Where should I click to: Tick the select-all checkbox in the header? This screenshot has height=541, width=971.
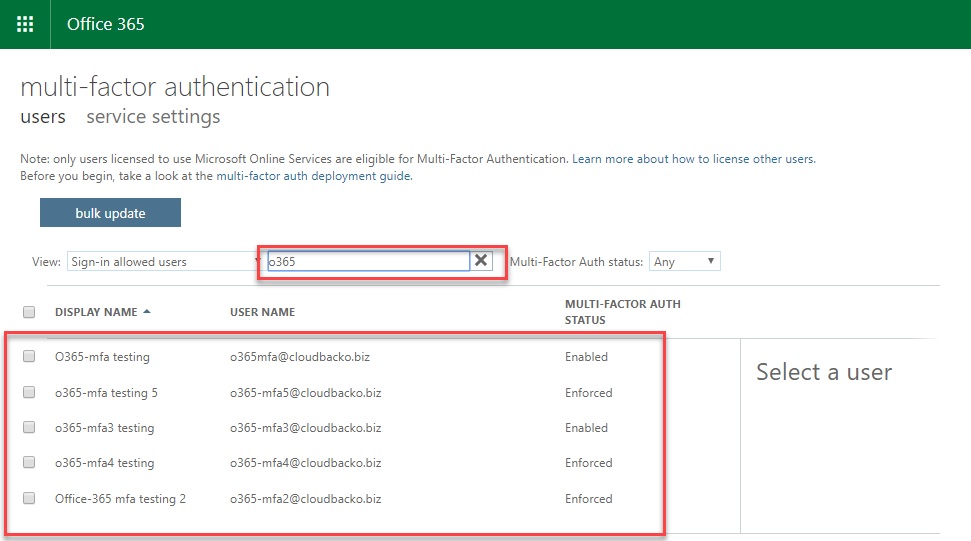(29, 312)
